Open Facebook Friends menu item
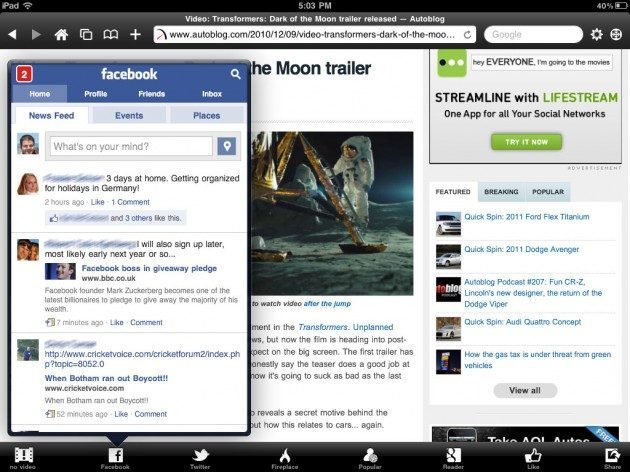 151,94
